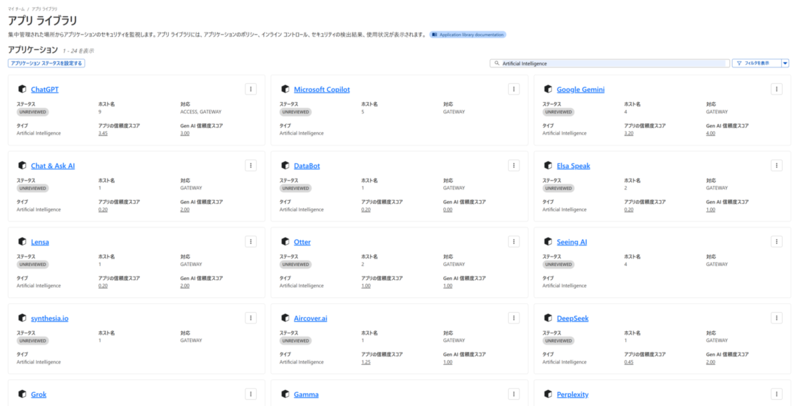800x406 pixels.
Task: Click the ChatGPT app confidence score value
Action: click(103, 133)
